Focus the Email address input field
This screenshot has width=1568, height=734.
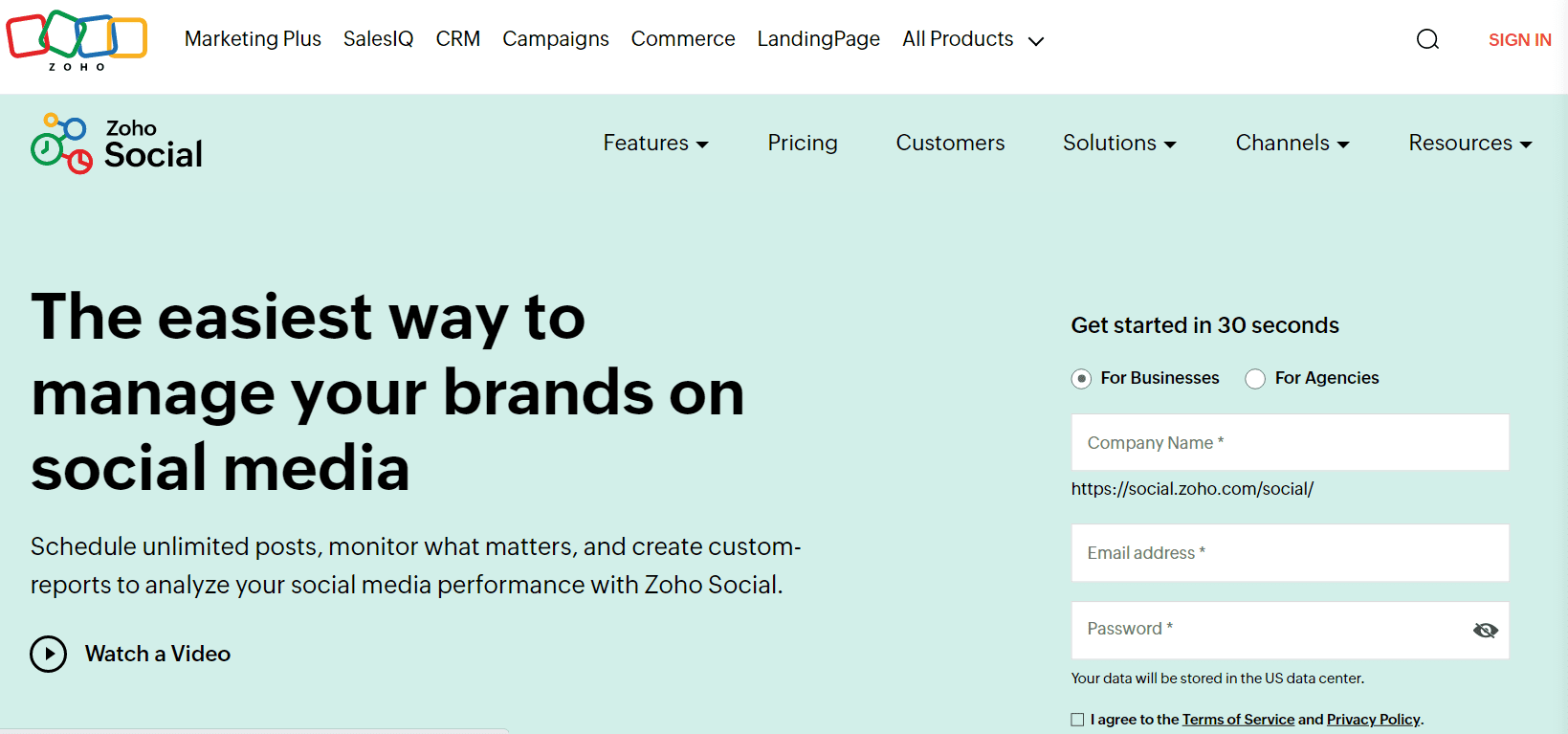pos(1290,552)
